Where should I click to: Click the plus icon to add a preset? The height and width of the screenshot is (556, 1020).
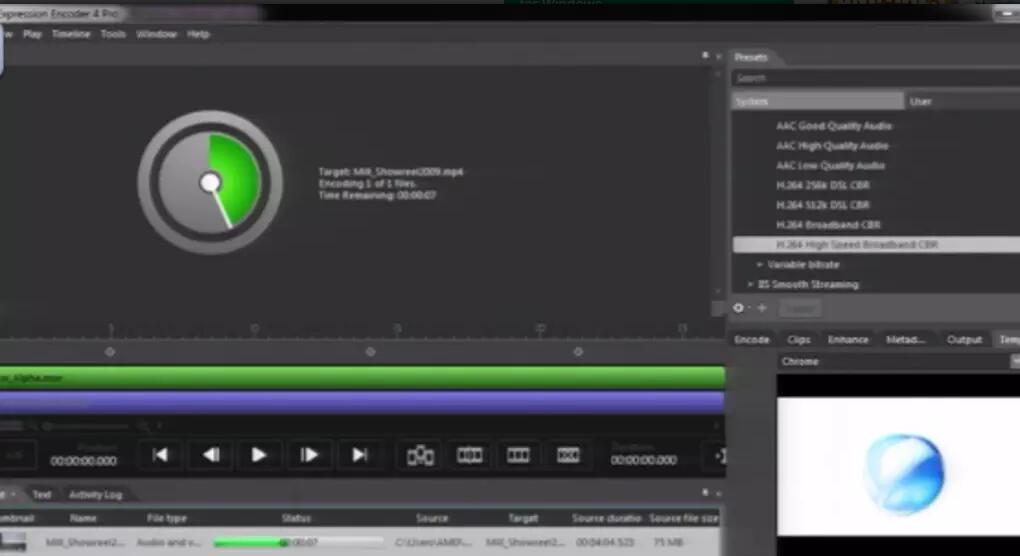761,308
